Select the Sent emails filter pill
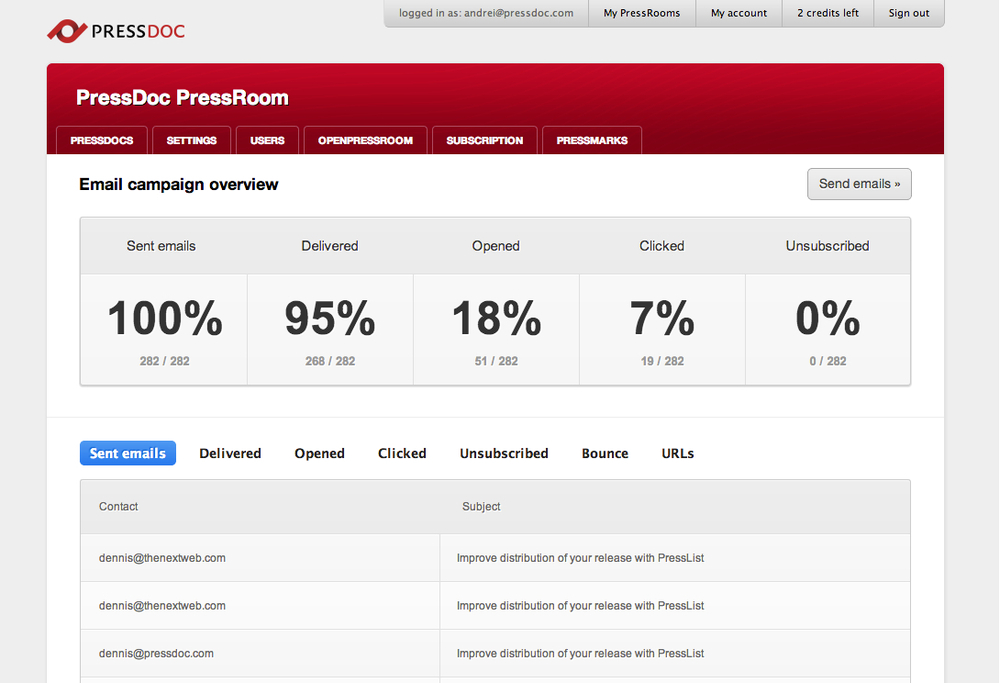The image size is (1000, 683). point(128,453)
